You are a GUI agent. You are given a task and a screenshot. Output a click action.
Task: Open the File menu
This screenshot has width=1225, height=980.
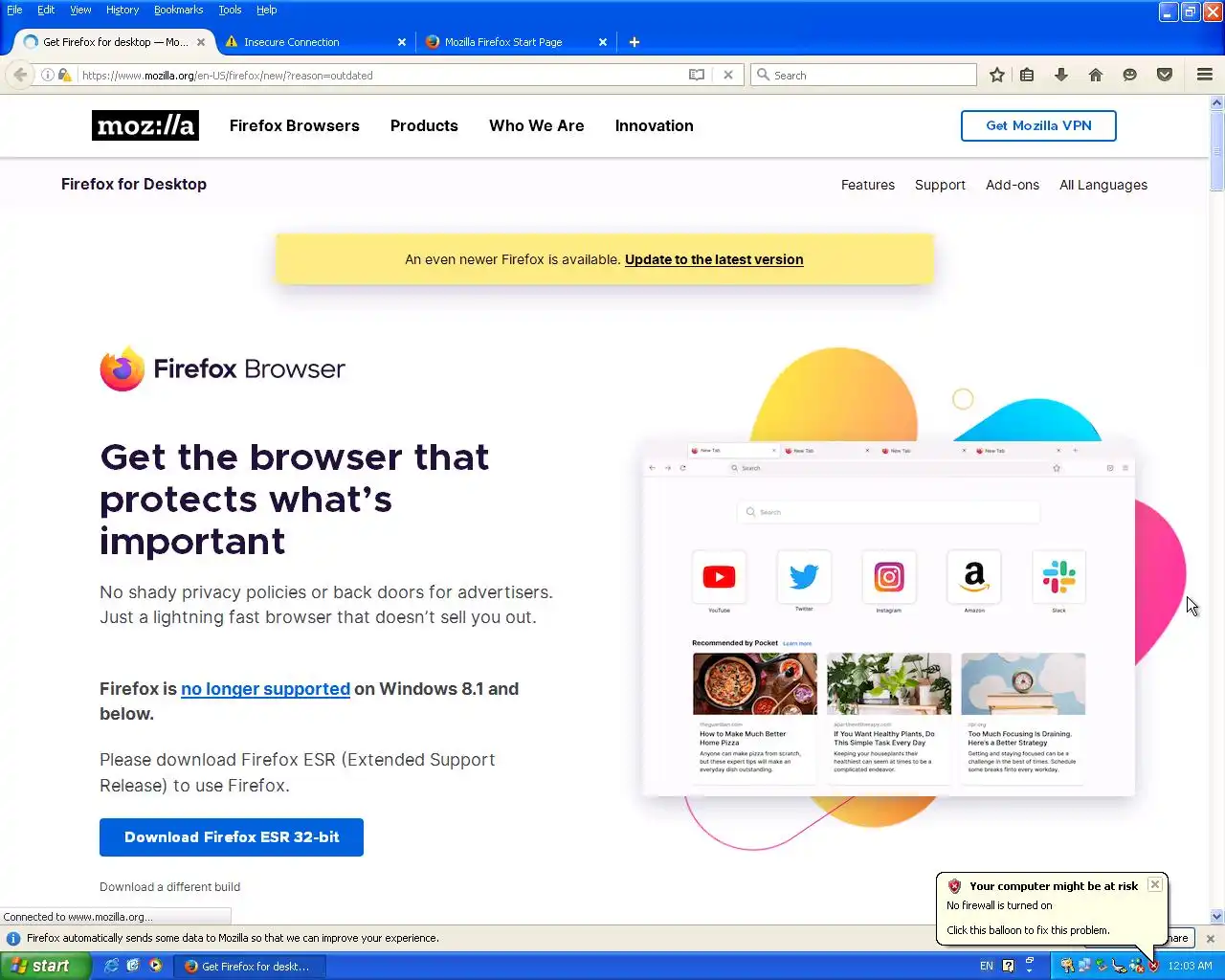[14, 10]
